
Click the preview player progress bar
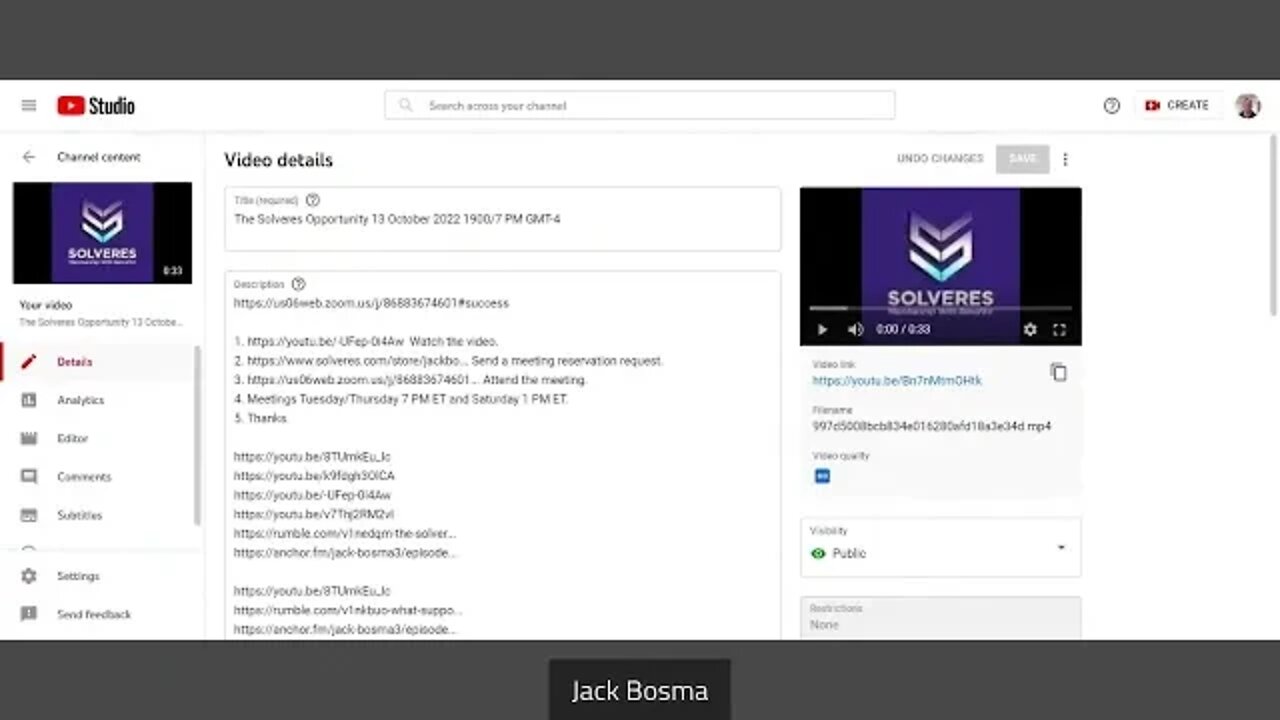[940, 309]
